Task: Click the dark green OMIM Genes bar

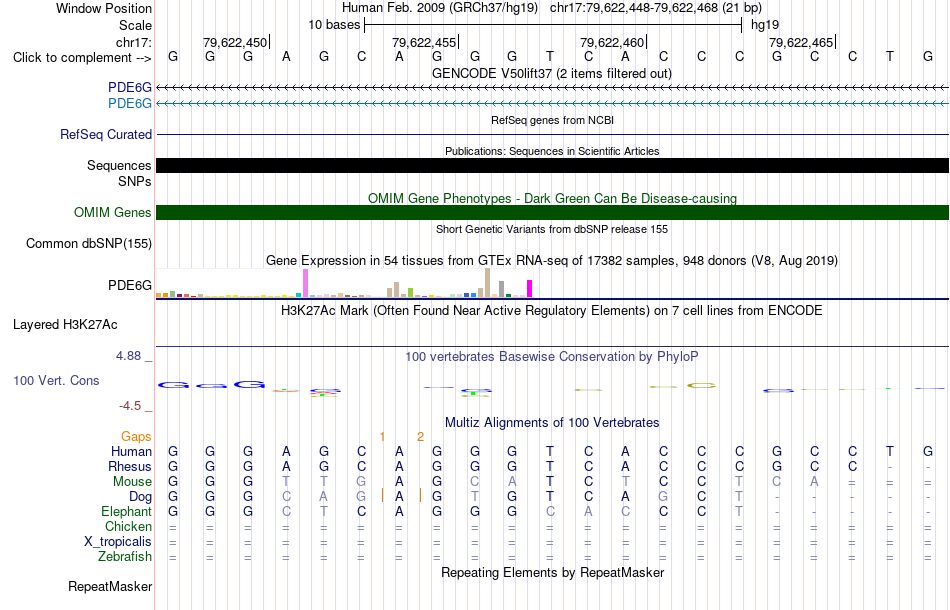Action: [552, 212]
